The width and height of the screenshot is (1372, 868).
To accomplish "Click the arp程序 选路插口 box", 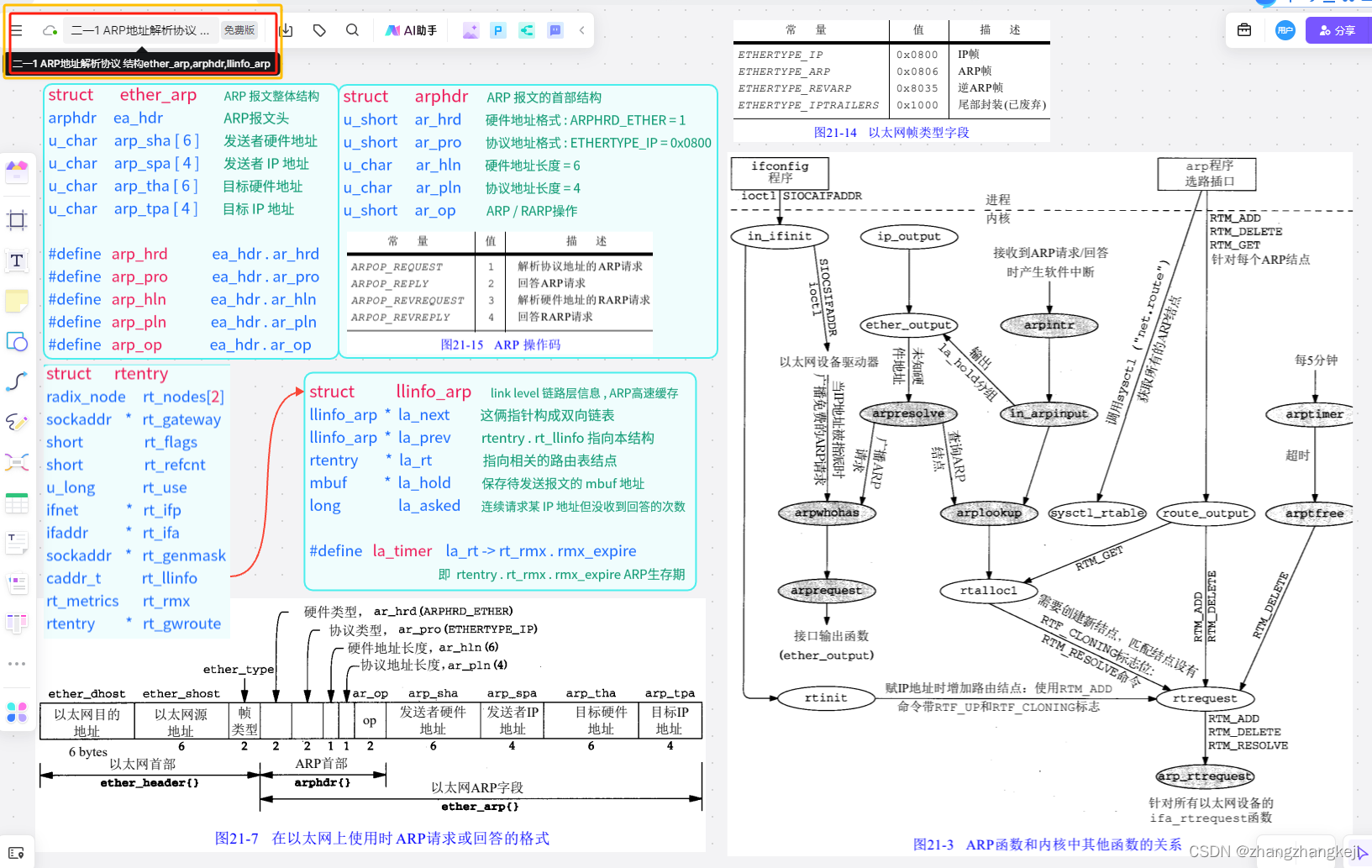I will pyautogui.click(x=1208, y=174).
